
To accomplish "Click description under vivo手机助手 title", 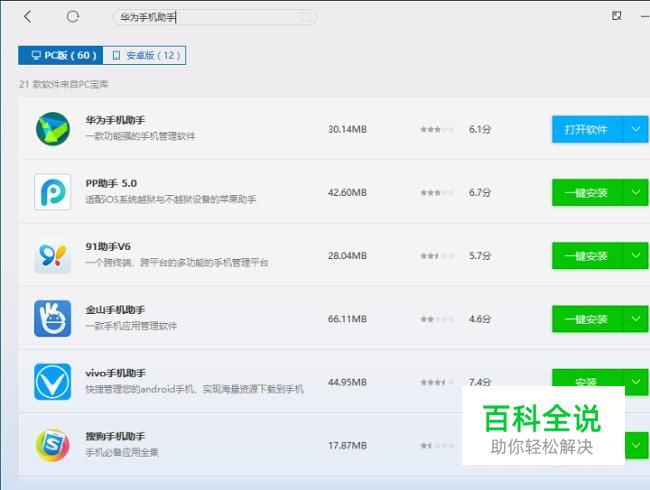I will point(194,389).
